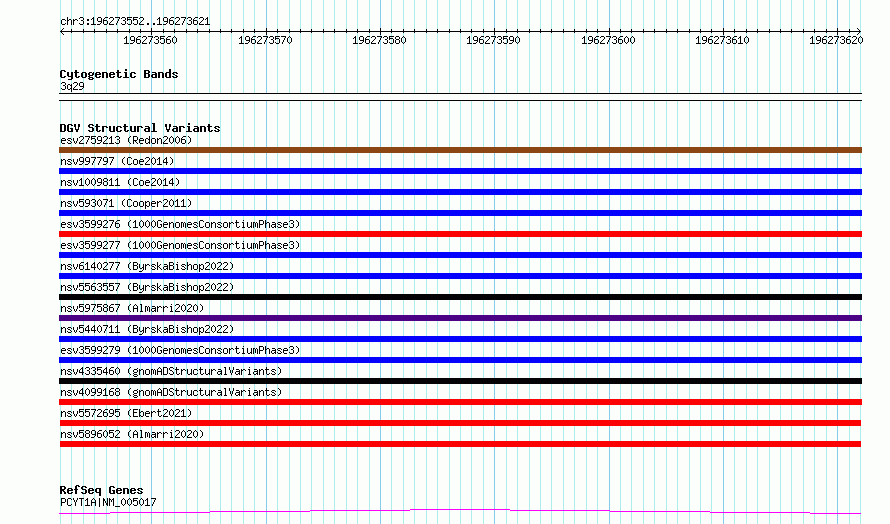Click the blue bar under nsv6140277
Screen dimensions: 890x524
tap(460, 276)
